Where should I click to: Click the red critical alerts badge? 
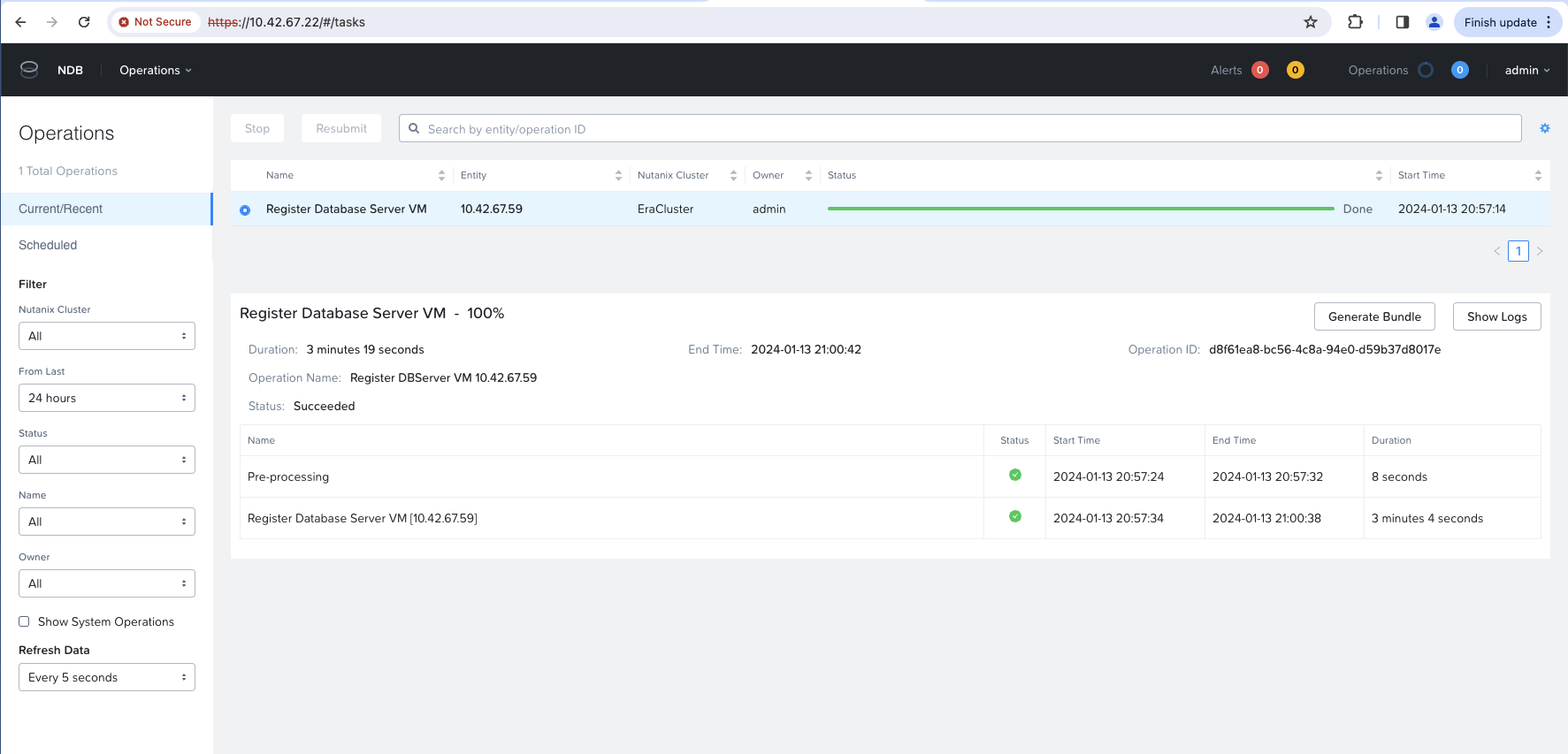tap(1259, 70)
